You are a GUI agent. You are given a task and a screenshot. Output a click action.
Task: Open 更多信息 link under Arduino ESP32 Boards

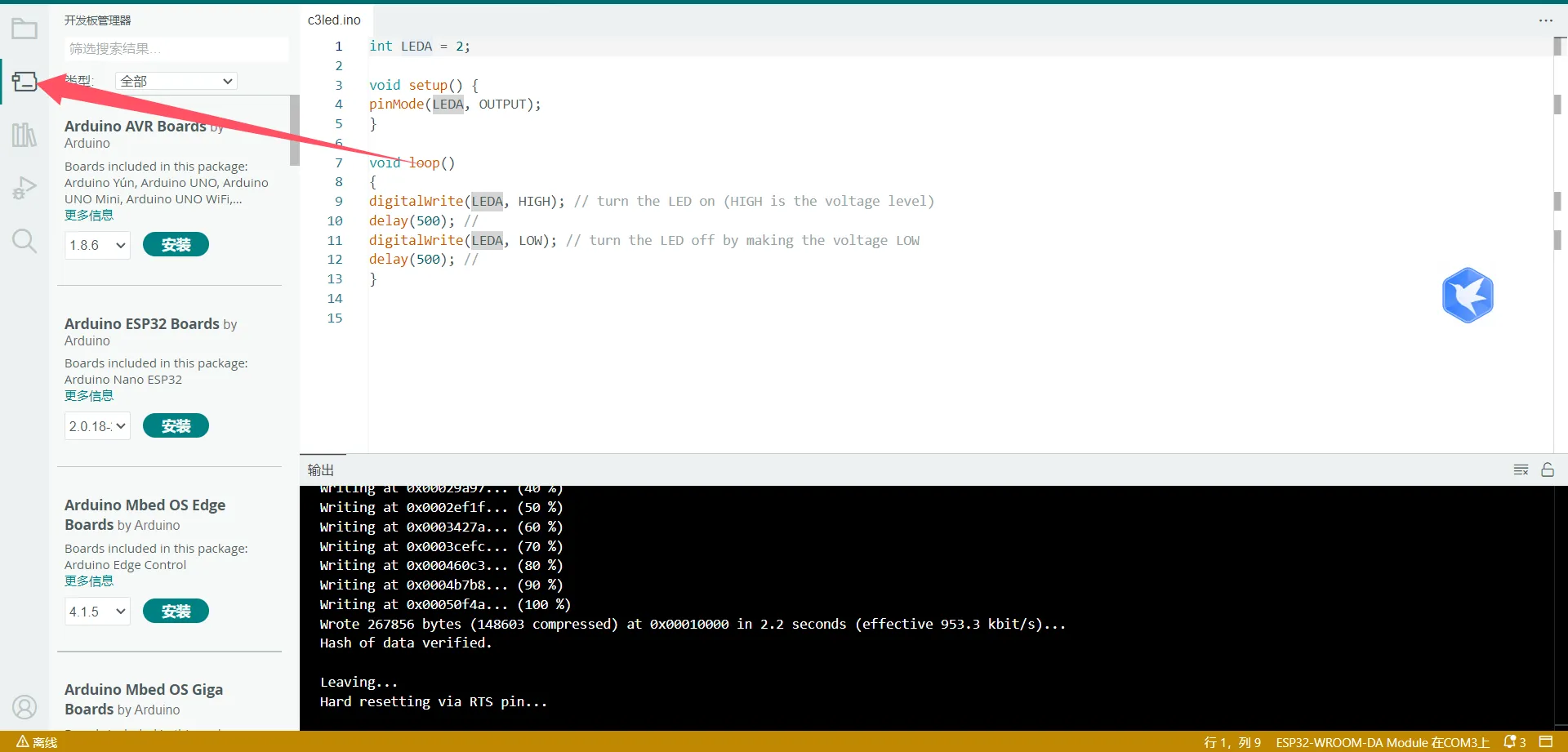pyautogui.click(x=89, y=396)
